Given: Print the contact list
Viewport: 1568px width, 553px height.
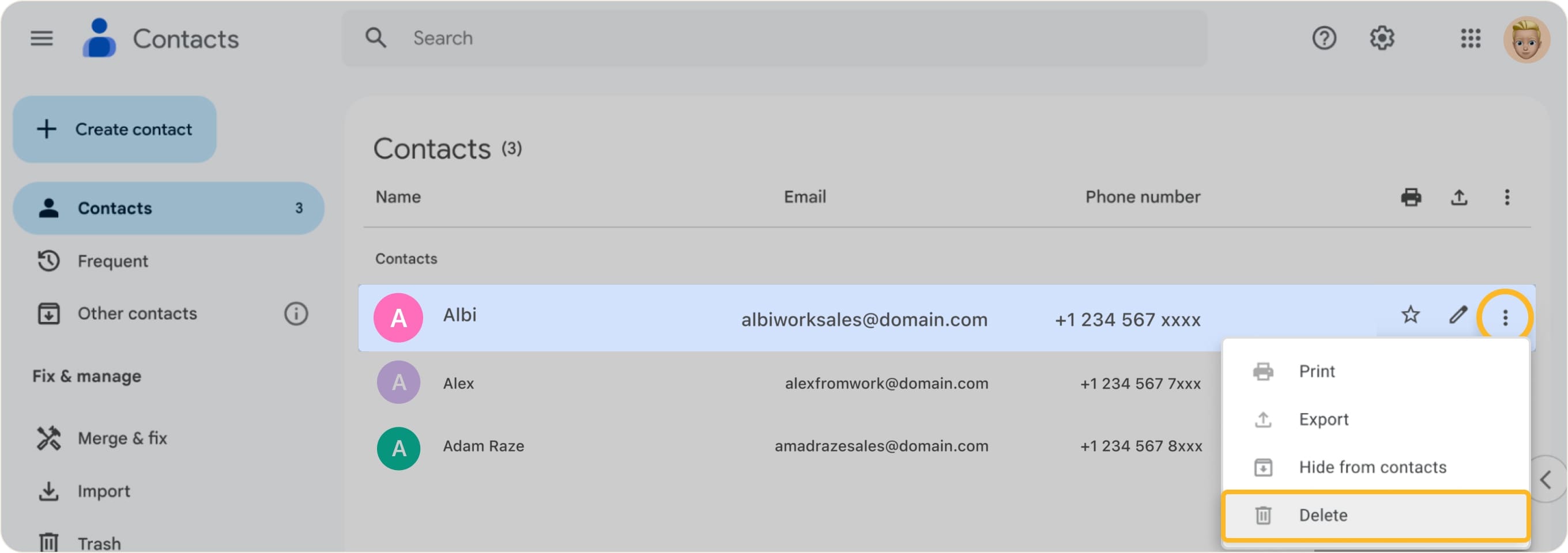Looking at the screenshot, I should click(1412, 197).
